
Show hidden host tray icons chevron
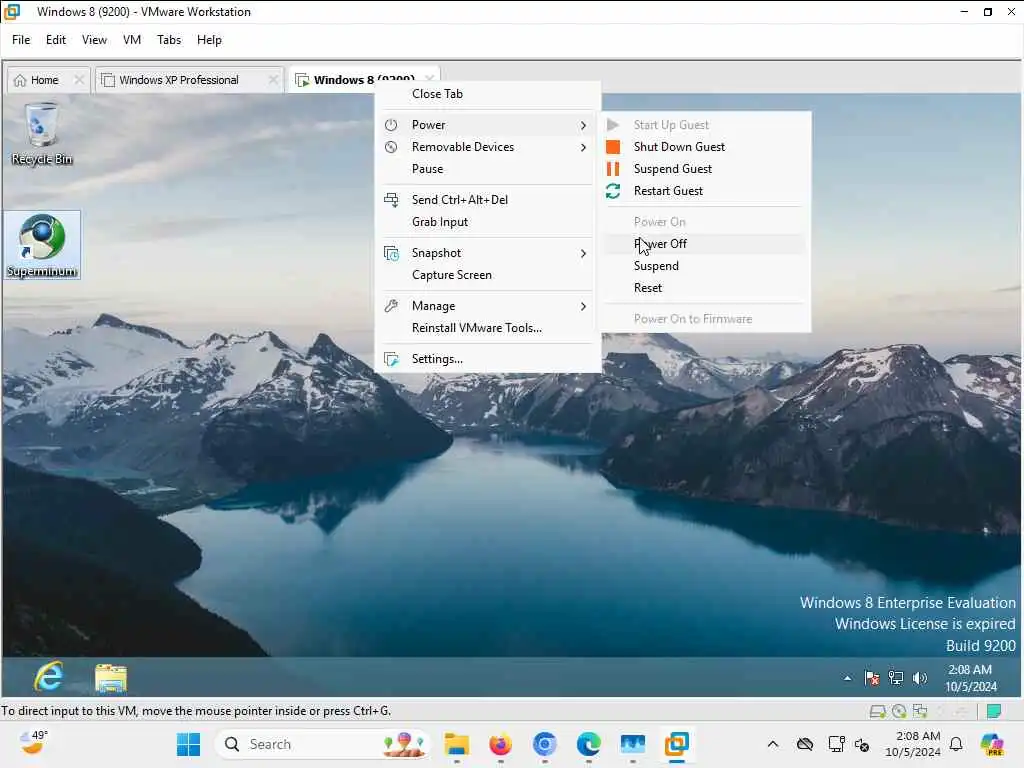tap(773, 744)
